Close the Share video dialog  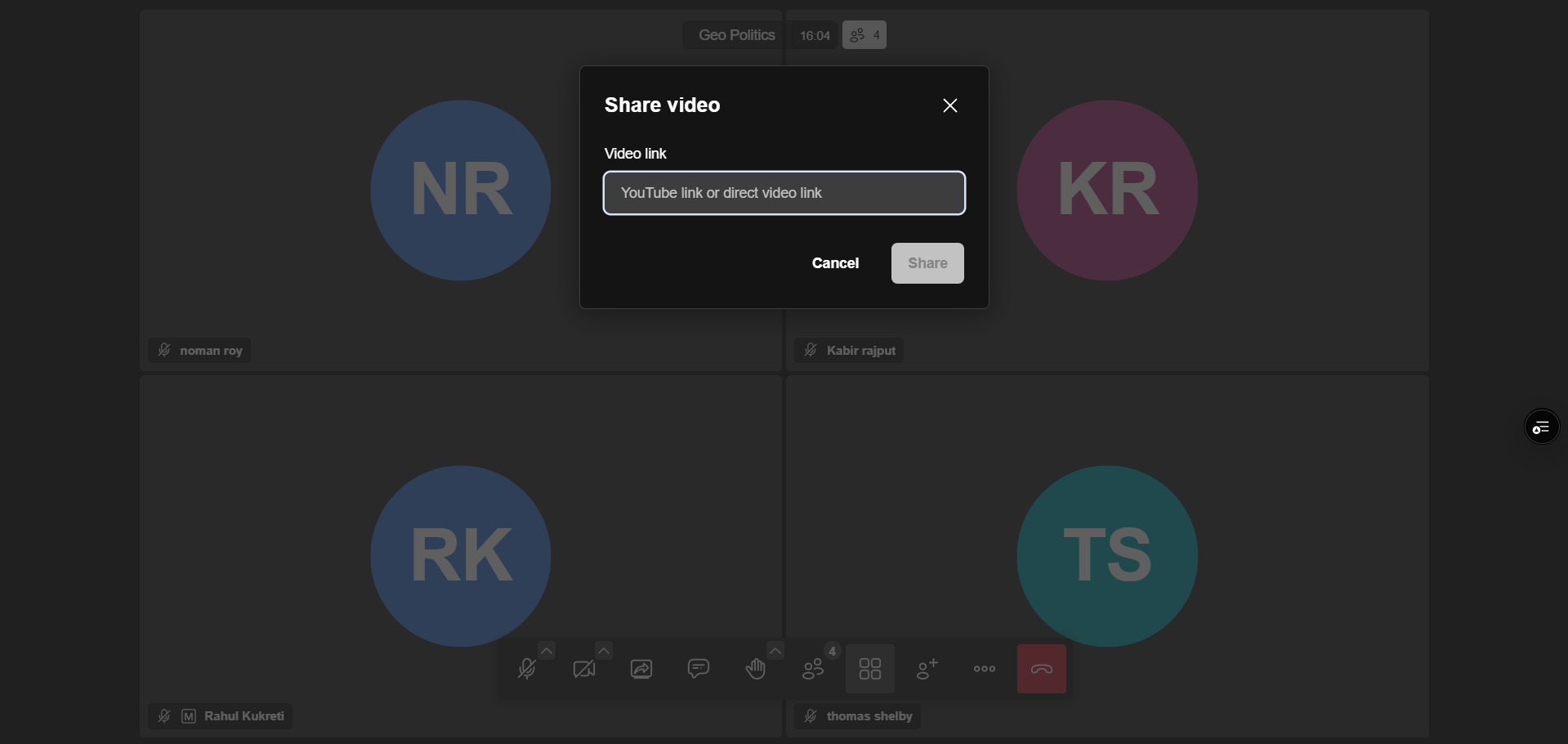pos(949,105)
